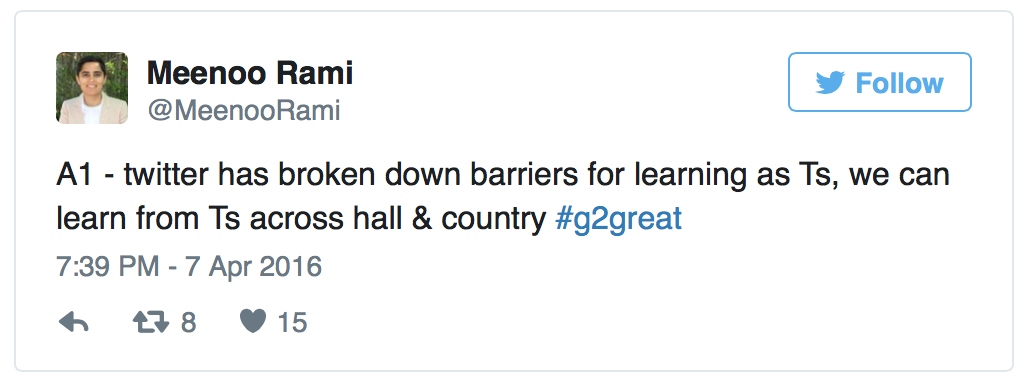Image resolution: width=1030 pixels, height=390 pixels.
Task: Click the word Follow on the button
Action: click(899, 83)
